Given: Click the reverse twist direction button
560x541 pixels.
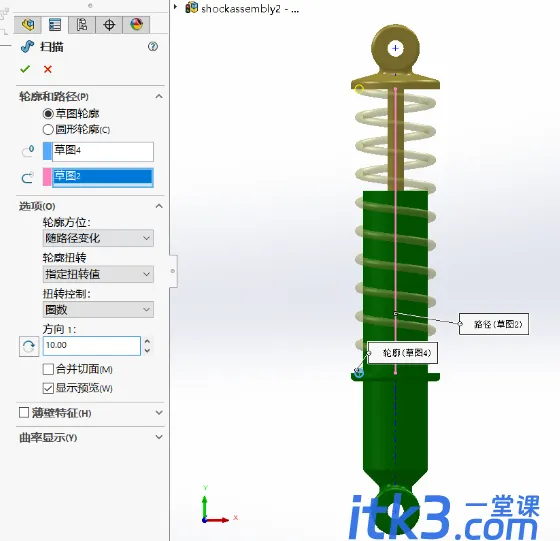Looking at the screenshot, I should point(29,346).
